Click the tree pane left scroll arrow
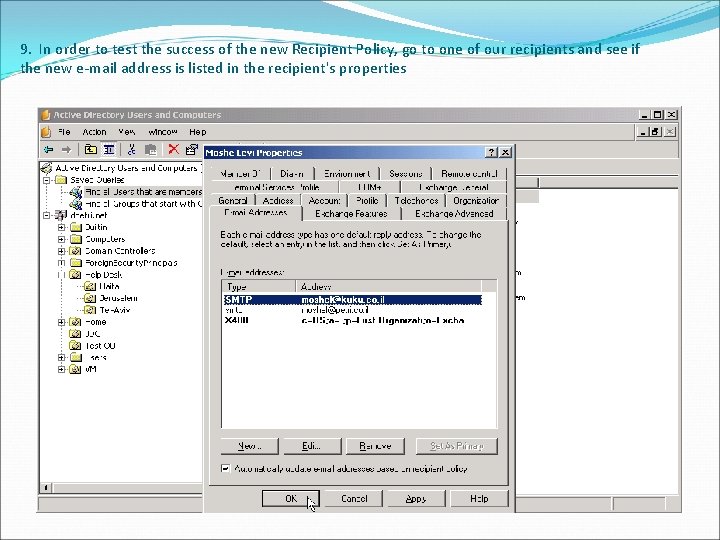The image size is (720, 540). (x=45, y=488)
